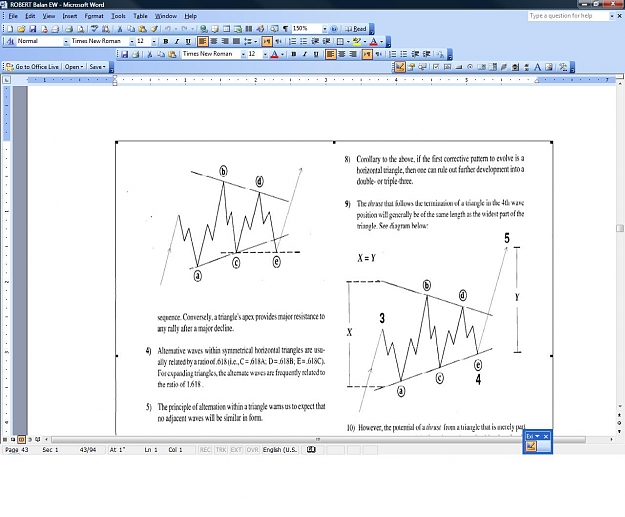625x517 pixels.
Task: Toggle the OVR indicator in status bar
Action: click(252, 450)
